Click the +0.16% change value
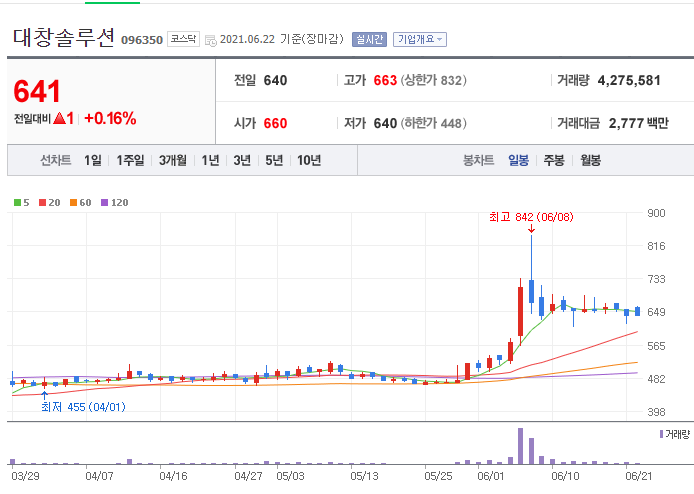694x494 pixels. (110, 118)
